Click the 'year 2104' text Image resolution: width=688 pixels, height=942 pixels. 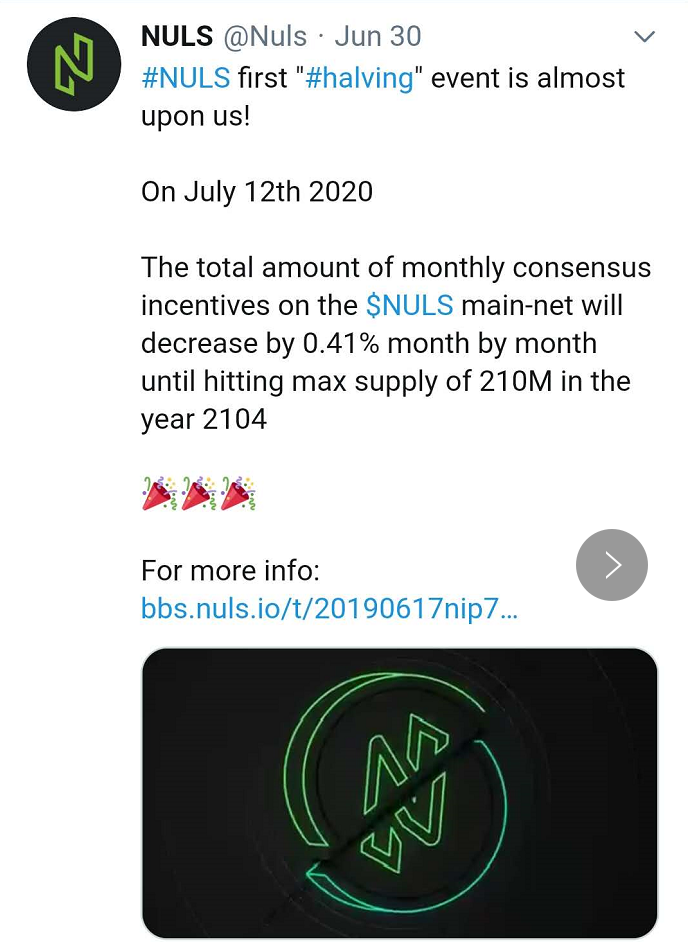point(204,419)
